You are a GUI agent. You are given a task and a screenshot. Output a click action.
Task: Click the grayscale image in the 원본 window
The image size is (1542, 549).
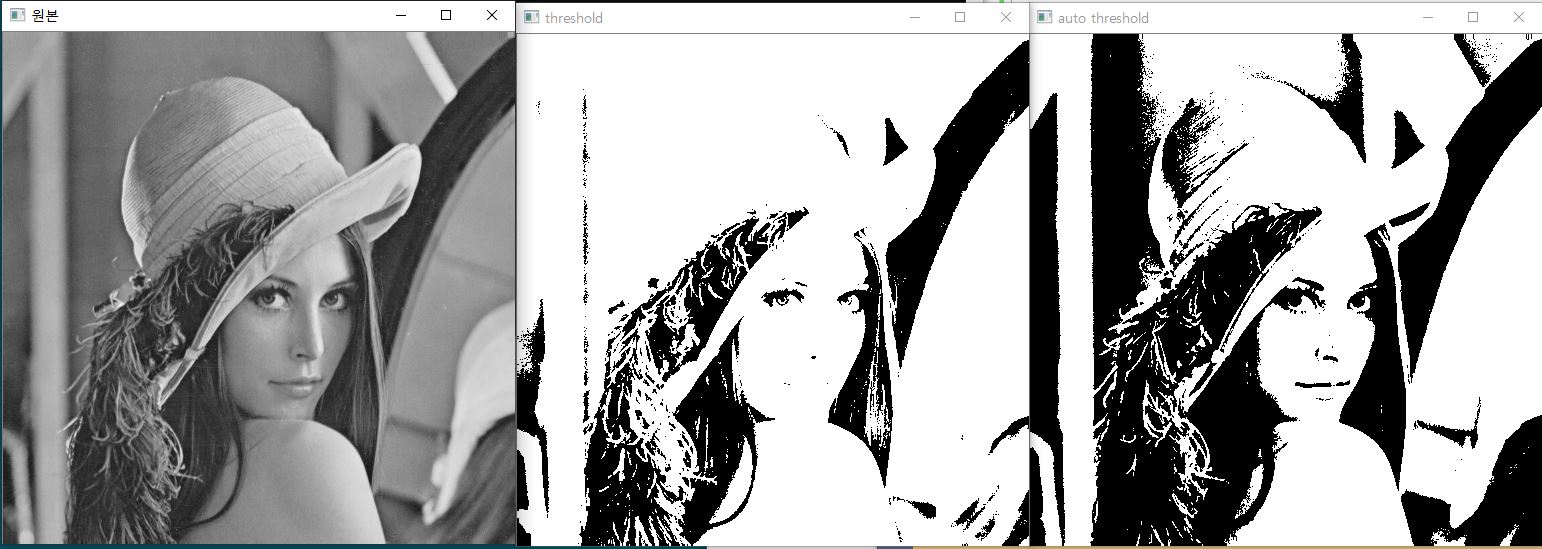pyautogui.click(x=258, y=287)
